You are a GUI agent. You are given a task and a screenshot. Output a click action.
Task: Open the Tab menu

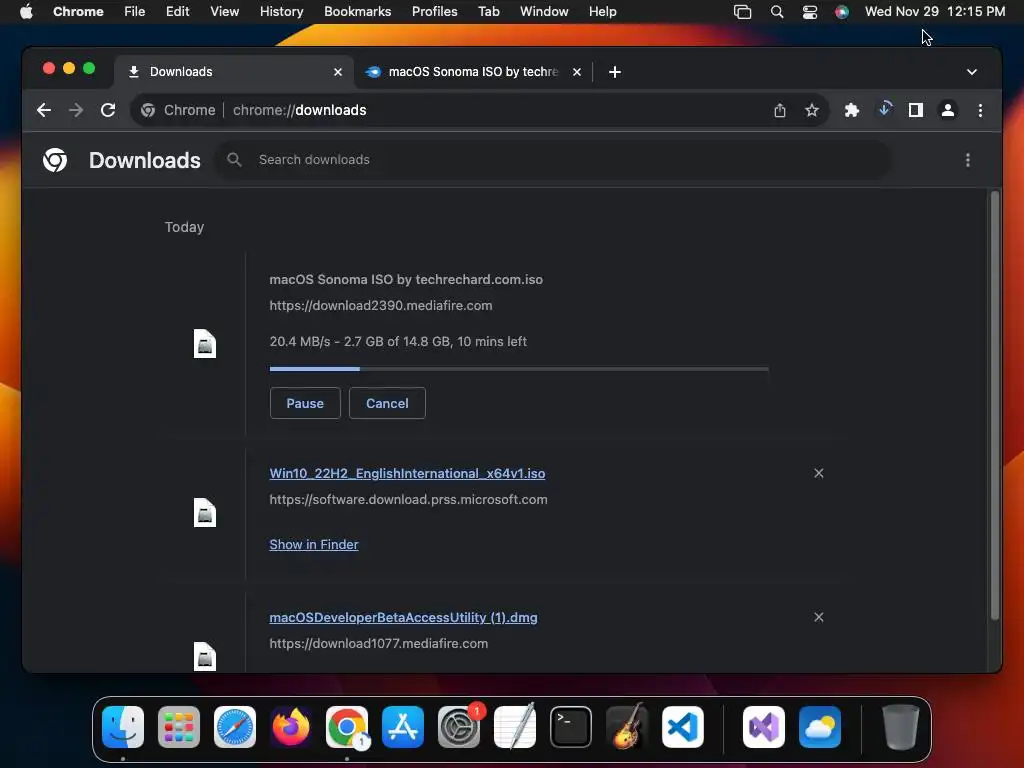488,12
